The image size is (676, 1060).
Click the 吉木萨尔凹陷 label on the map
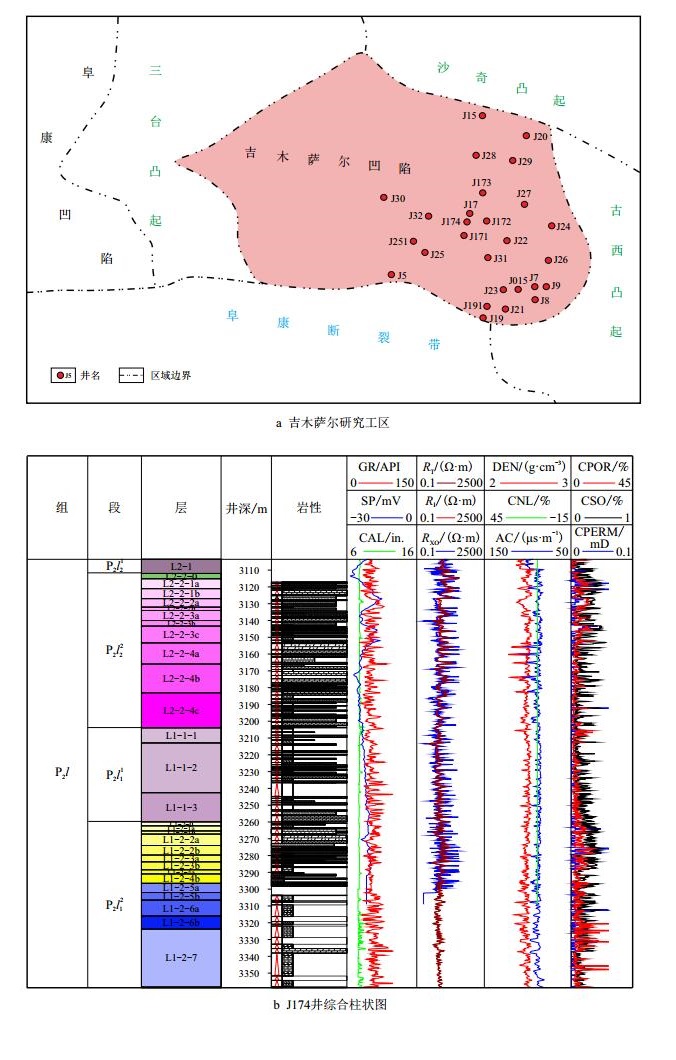pyautogui.click(x=329, y=161)
